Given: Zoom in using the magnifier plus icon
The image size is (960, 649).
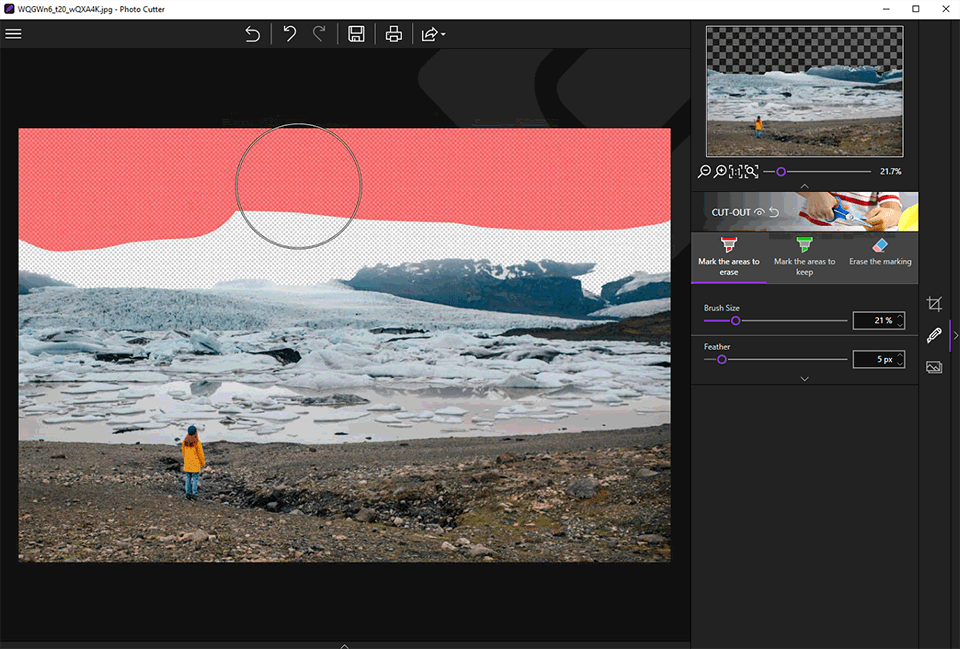Looking at the screenshot, I should click(720, 172).
